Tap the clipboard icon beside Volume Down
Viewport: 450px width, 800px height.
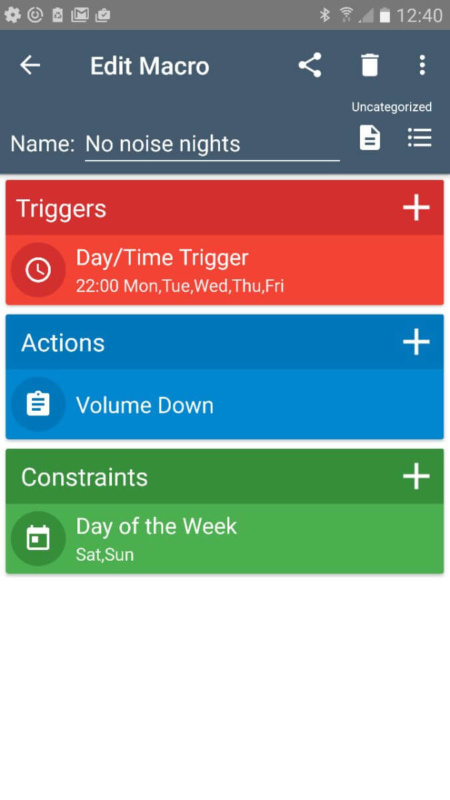tap(38, 405)
